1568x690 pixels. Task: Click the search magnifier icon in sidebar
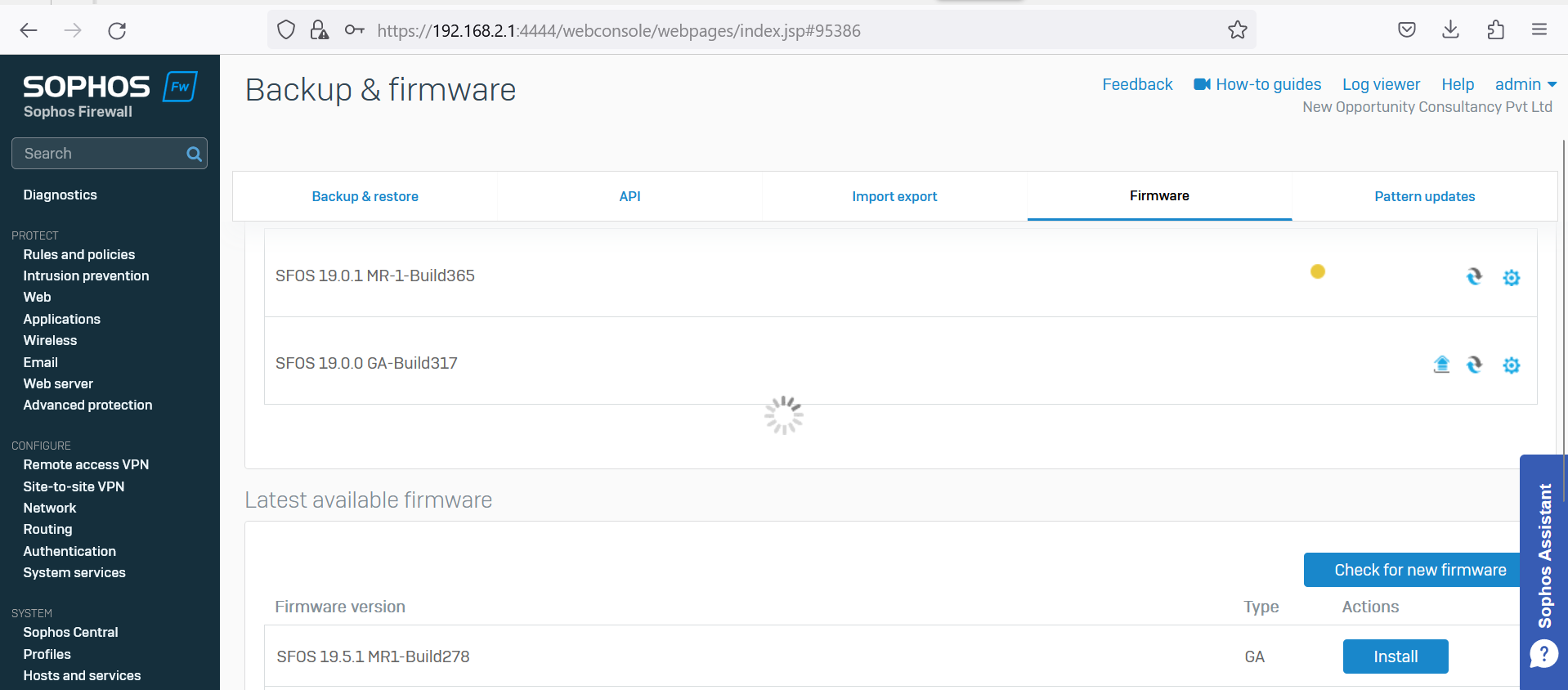click(x=194, y=154)
